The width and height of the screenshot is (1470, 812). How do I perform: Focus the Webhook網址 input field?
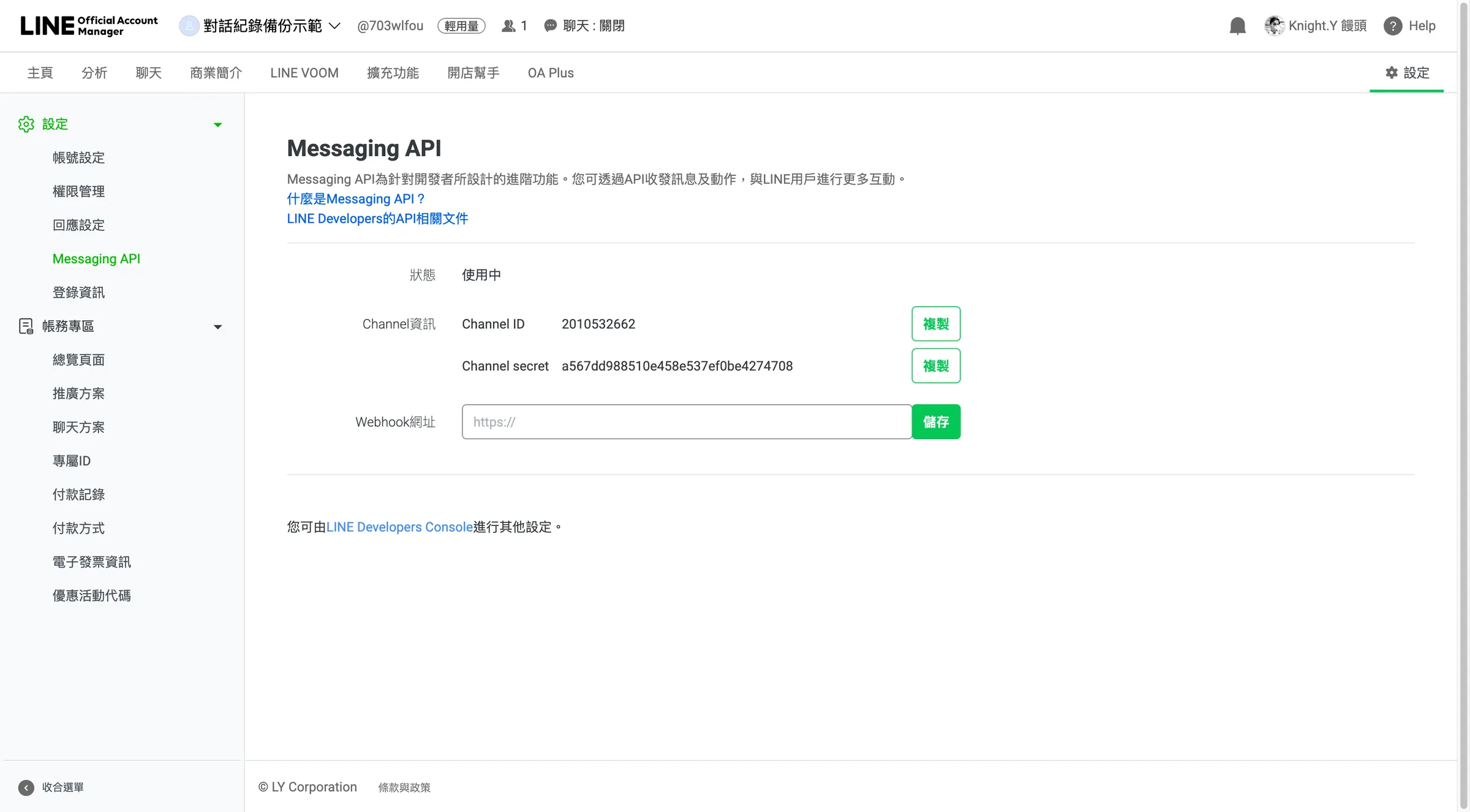coord(687,422)
